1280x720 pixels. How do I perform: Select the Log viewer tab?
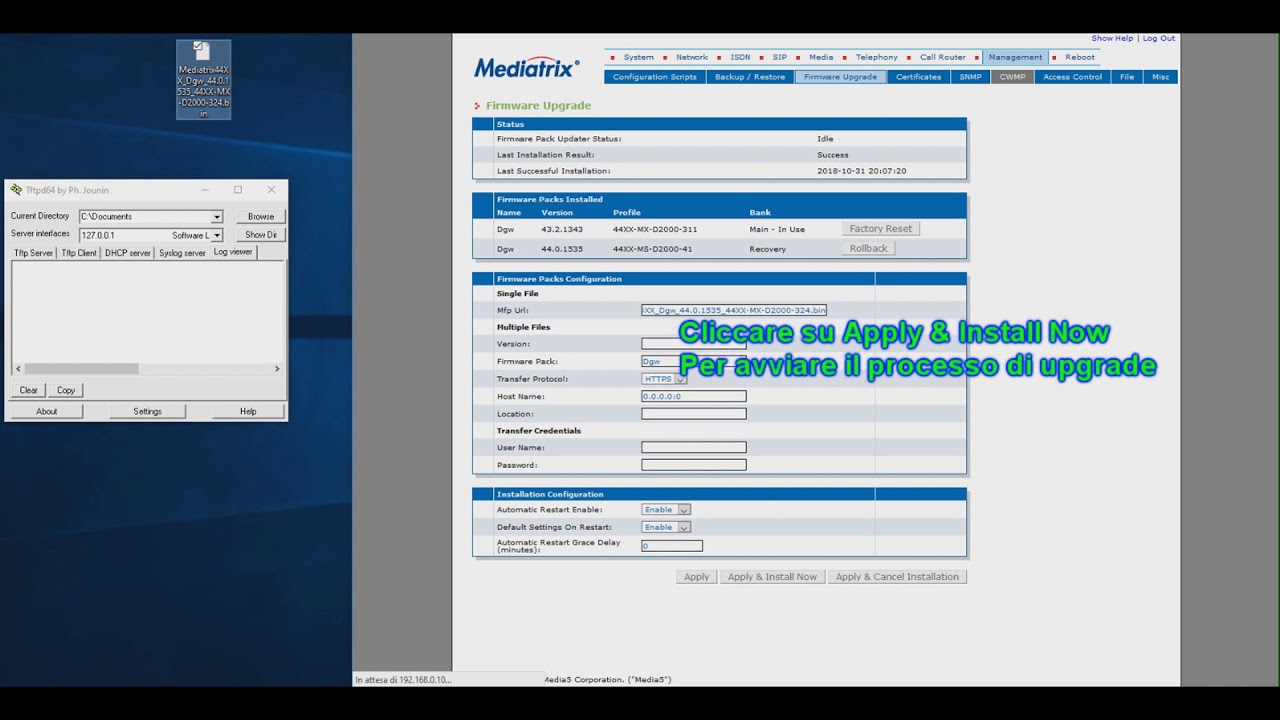tap(233, 252)
